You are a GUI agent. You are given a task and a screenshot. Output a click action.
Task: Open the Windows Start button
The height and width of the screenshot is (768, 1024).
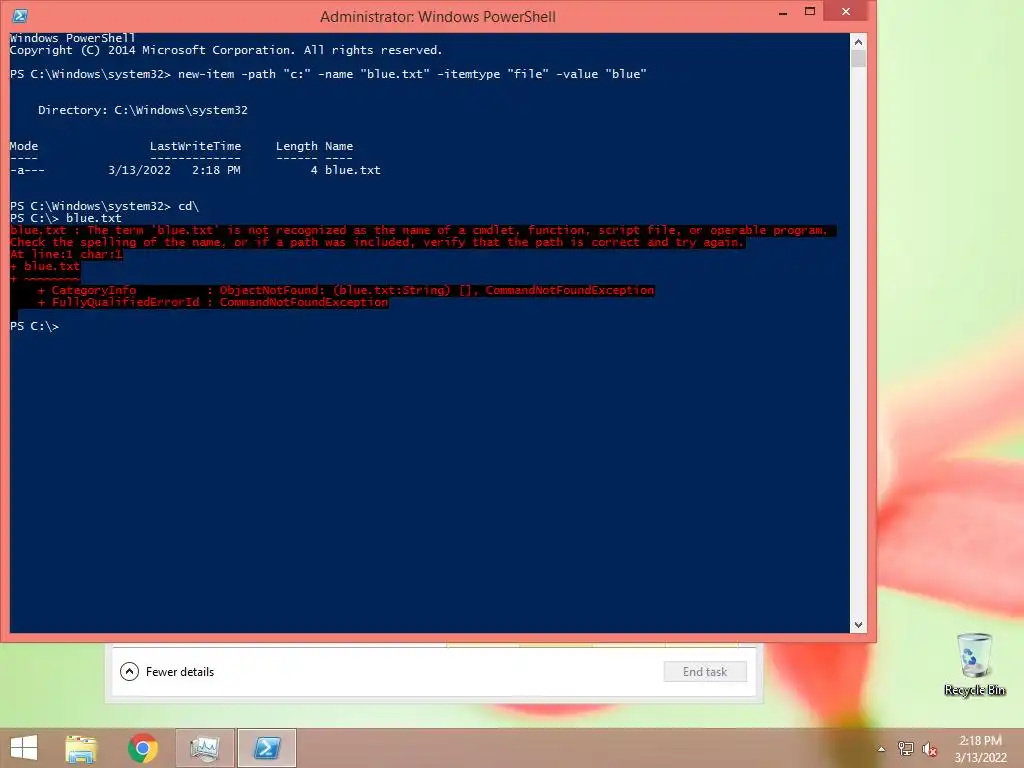coord(24,748)
